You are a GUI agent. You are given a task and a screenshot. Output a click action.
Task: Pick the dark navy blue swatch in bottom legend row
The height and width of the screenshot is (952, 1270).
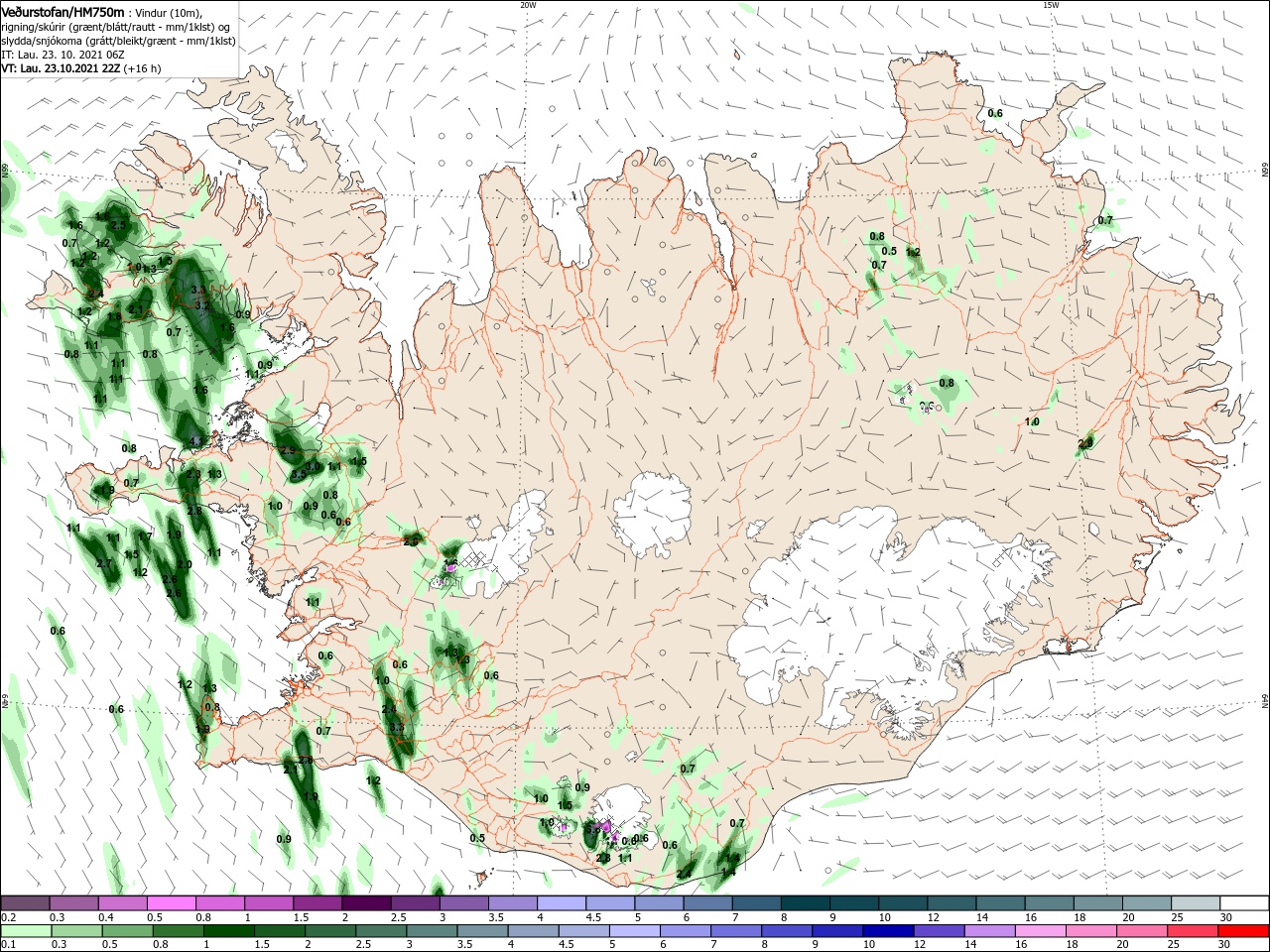pyautogui.click(x=887, y=931)
